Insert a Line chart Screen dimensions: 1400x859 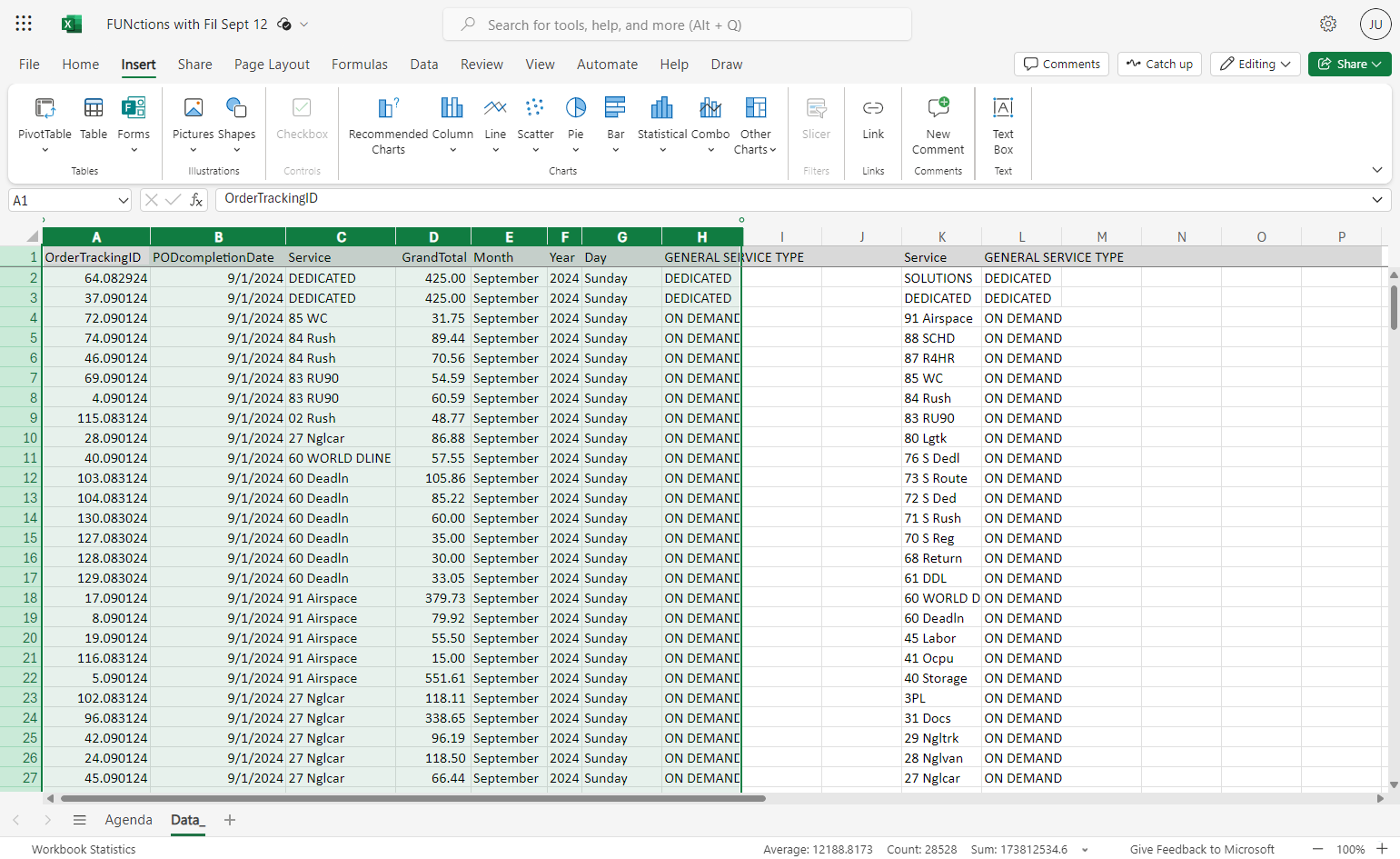click(495, 125)
